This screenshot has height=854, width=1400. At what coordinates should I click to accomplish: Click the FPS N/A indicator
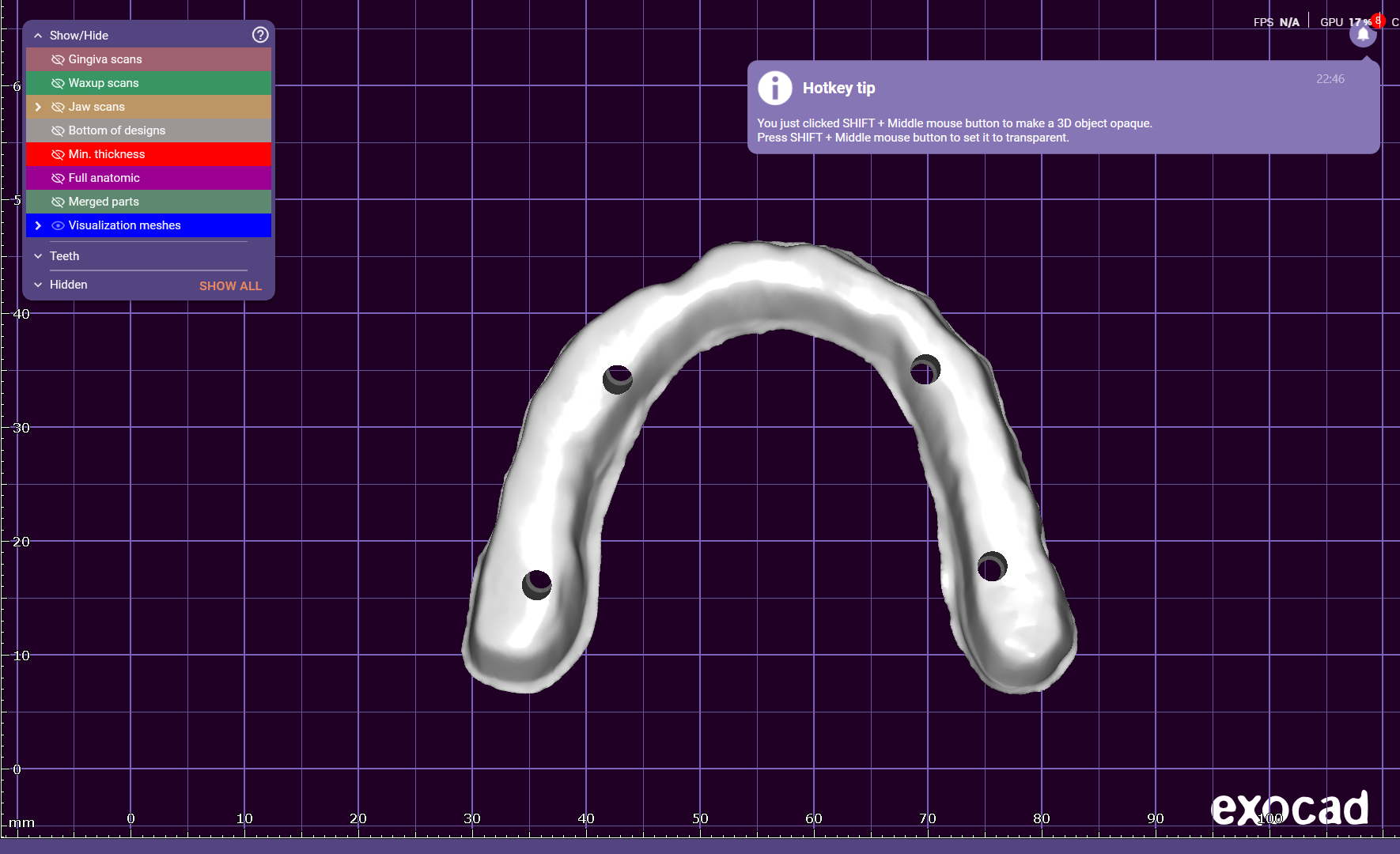point(1276,22)
